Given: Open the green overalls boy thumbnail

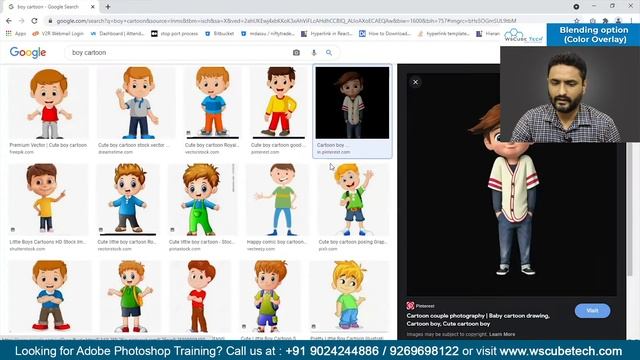Looking at the screenshot, I should [x=202, y=199].
